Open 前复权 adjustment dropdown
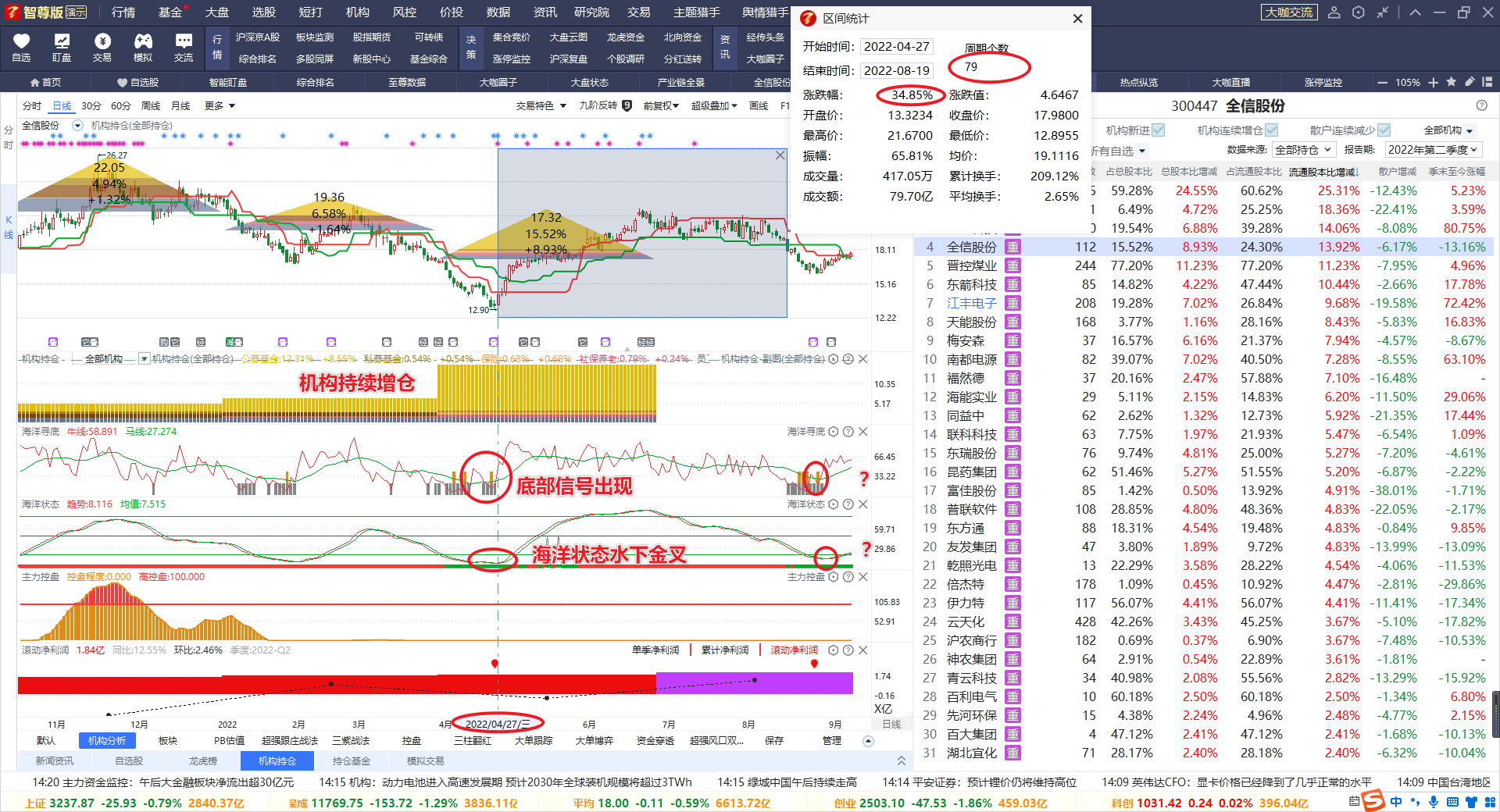1500x812 pixels. 661,106
